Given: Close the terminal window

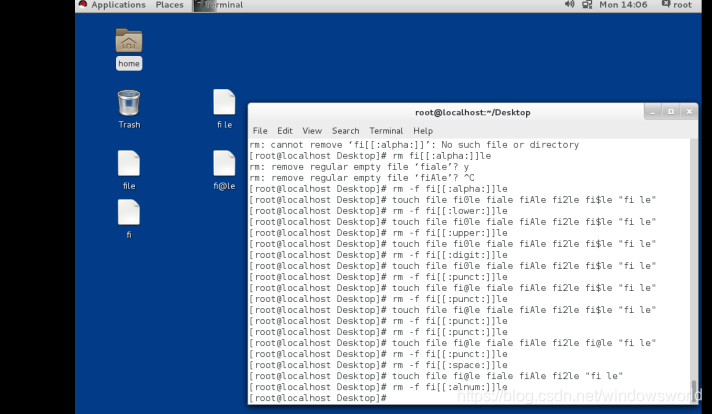Looking at the screenshot, I should pyautogui.click(x=689, y=112).
